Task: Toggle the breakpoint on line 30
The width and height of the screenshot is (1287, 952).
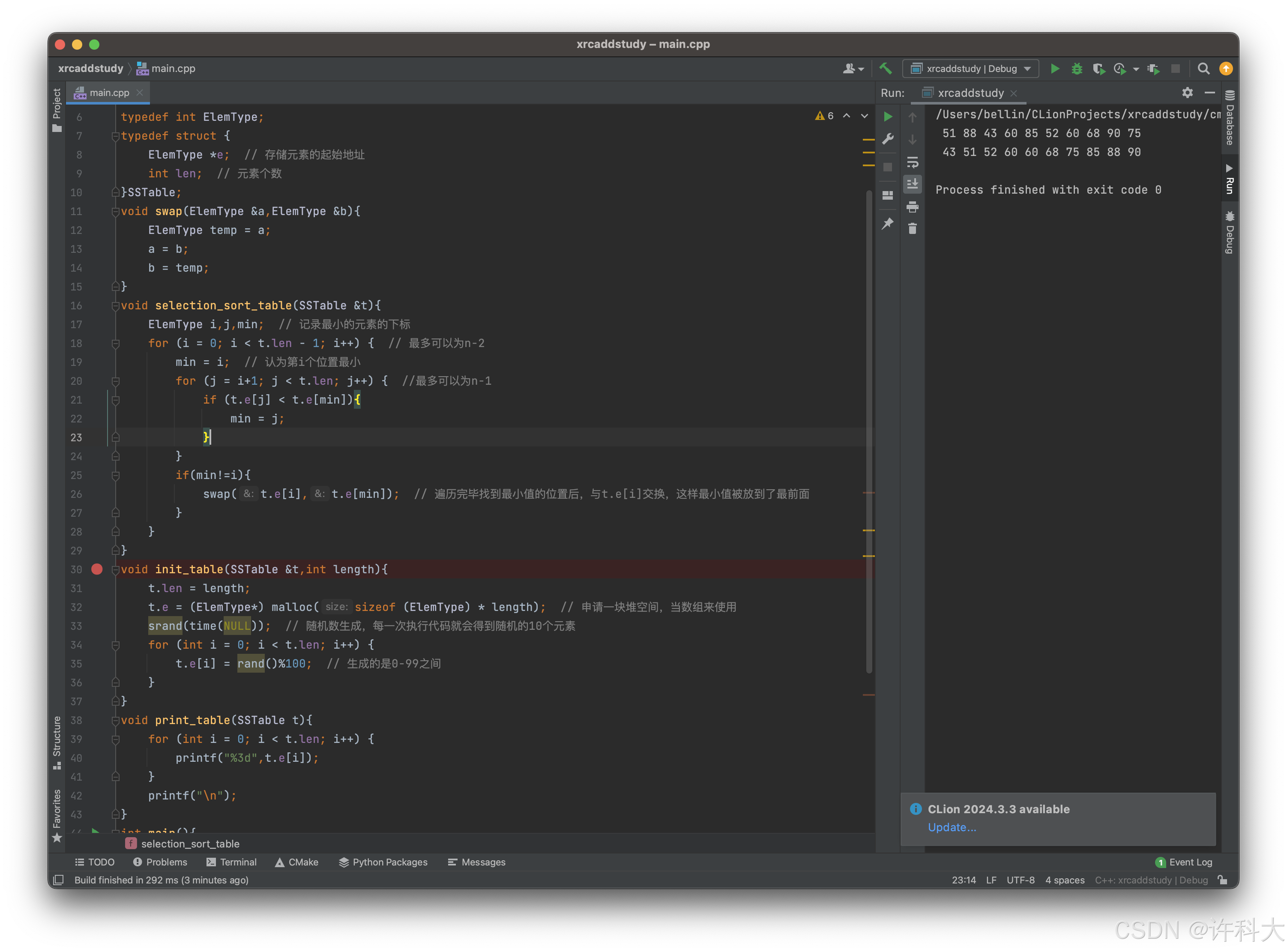Action: [97, 569]
